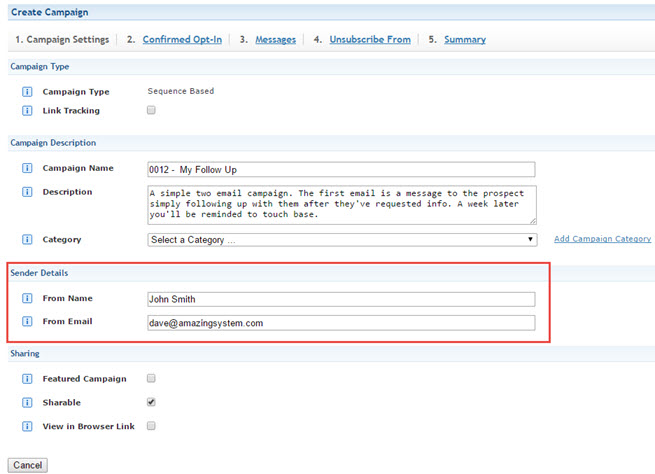Click into the From Email field

(x=340, y=323)
